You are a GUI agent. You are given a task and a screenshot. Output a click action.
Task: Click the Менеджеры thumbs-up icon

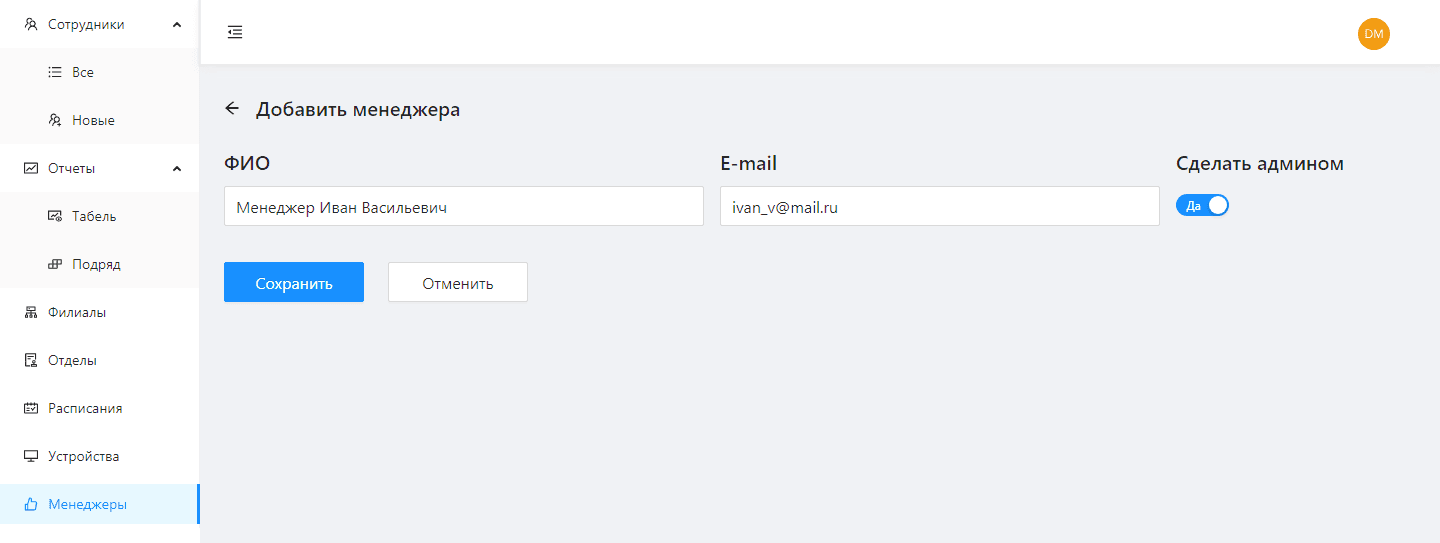click(x=30, y=504)
